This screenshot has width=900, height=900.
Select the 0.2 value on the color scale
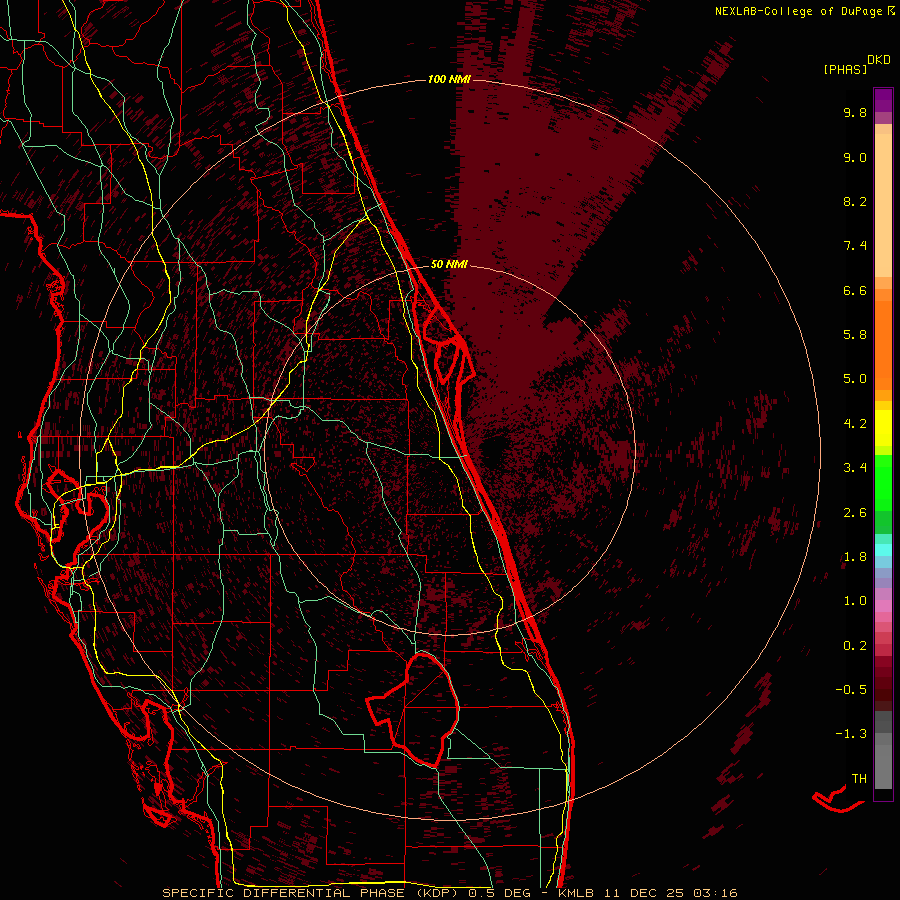point(855,646)
